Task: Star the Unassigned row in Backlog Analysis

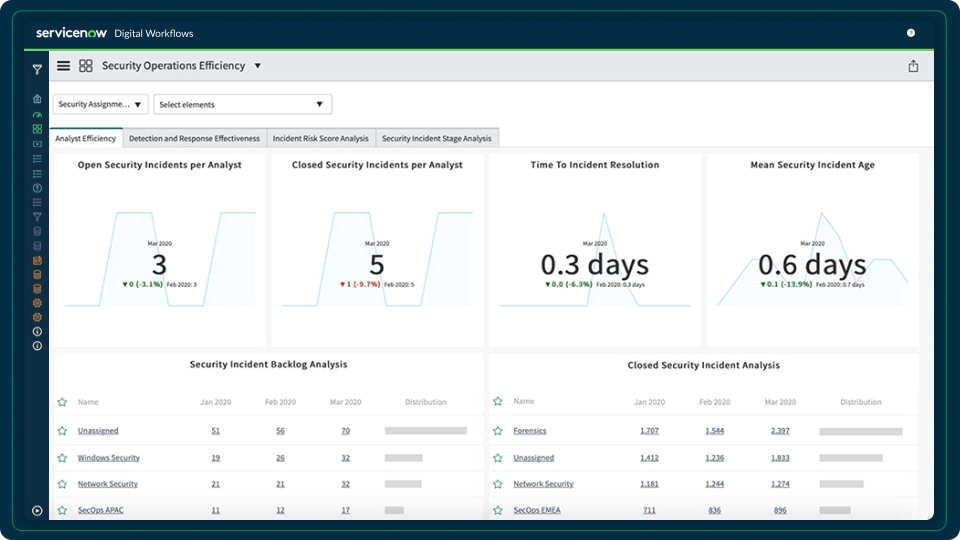Action: (62, 431)
